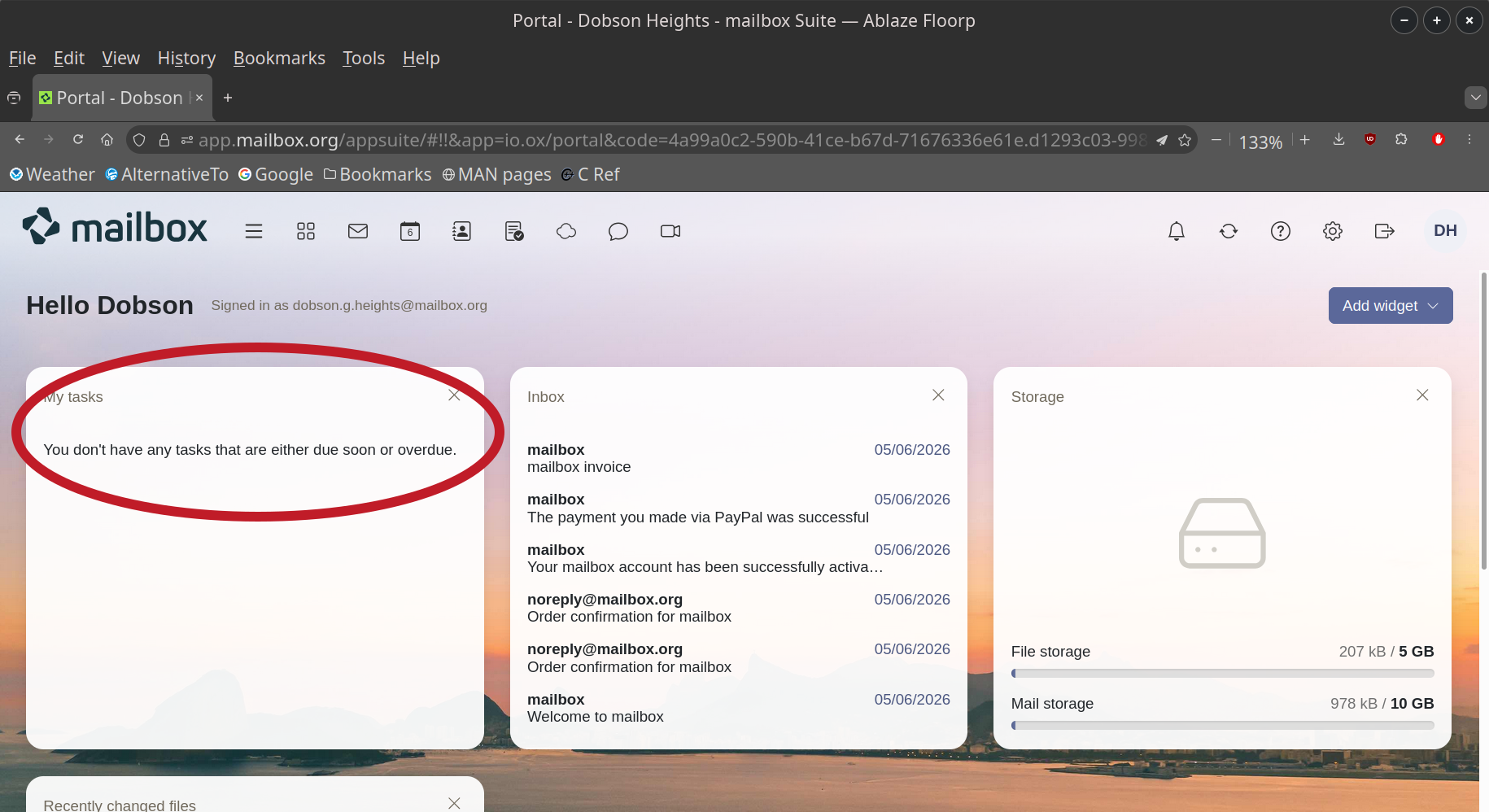Image resolution: width=1489 pixels, height=812 pixels.
Task: Reload the current page
Action: (78, 140)
